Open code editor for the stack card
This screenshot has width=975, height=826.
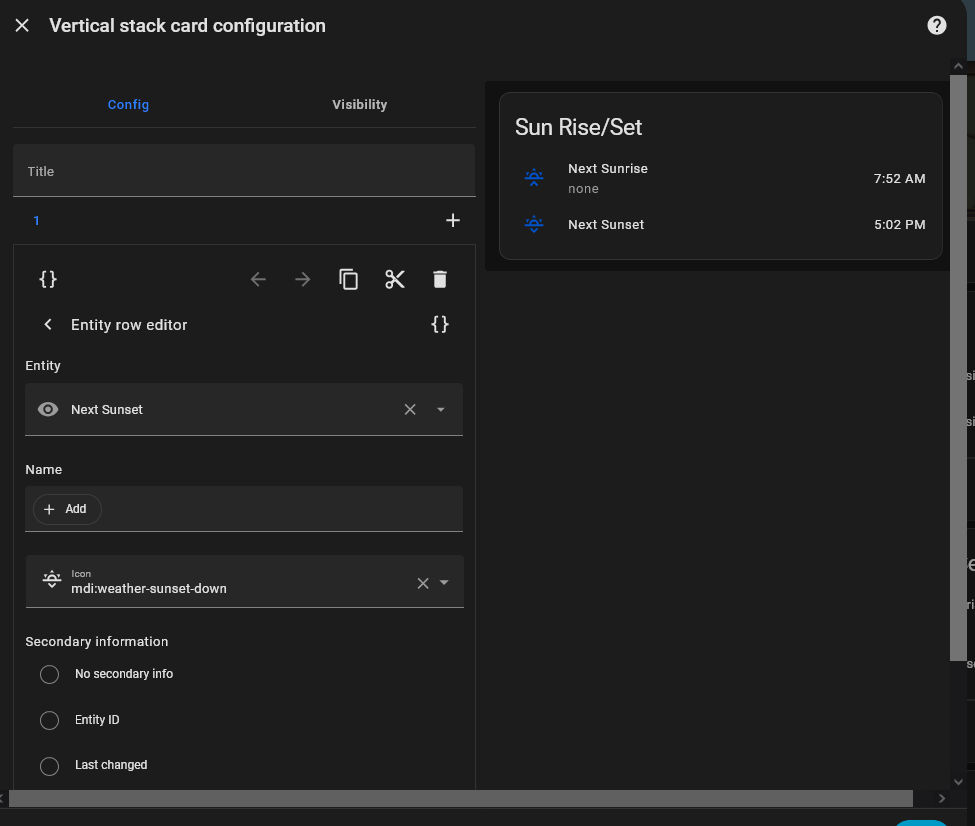(x=47, y=279)
